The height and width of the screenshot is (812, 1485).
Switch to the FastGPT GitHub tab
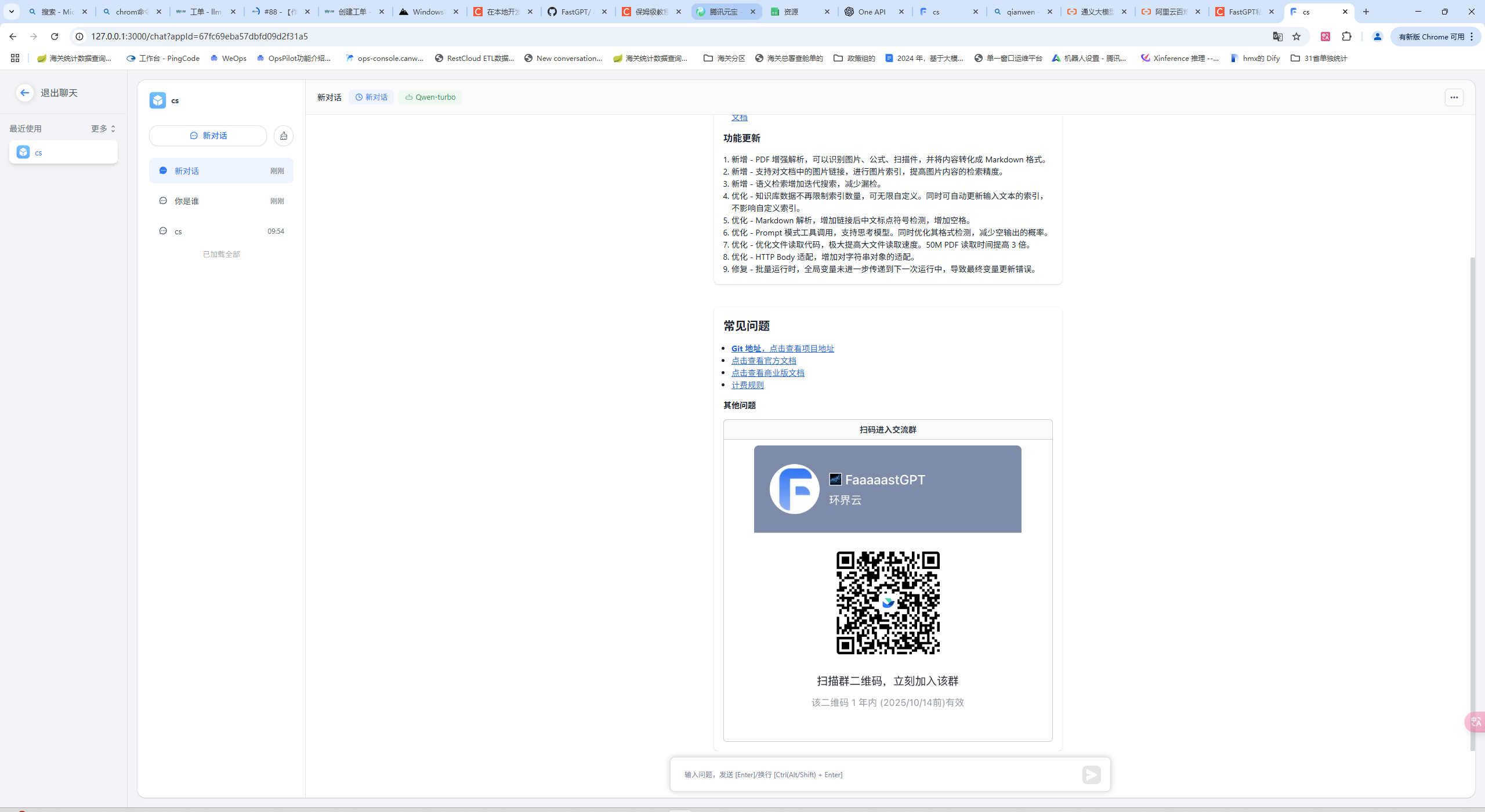(575, 12)
